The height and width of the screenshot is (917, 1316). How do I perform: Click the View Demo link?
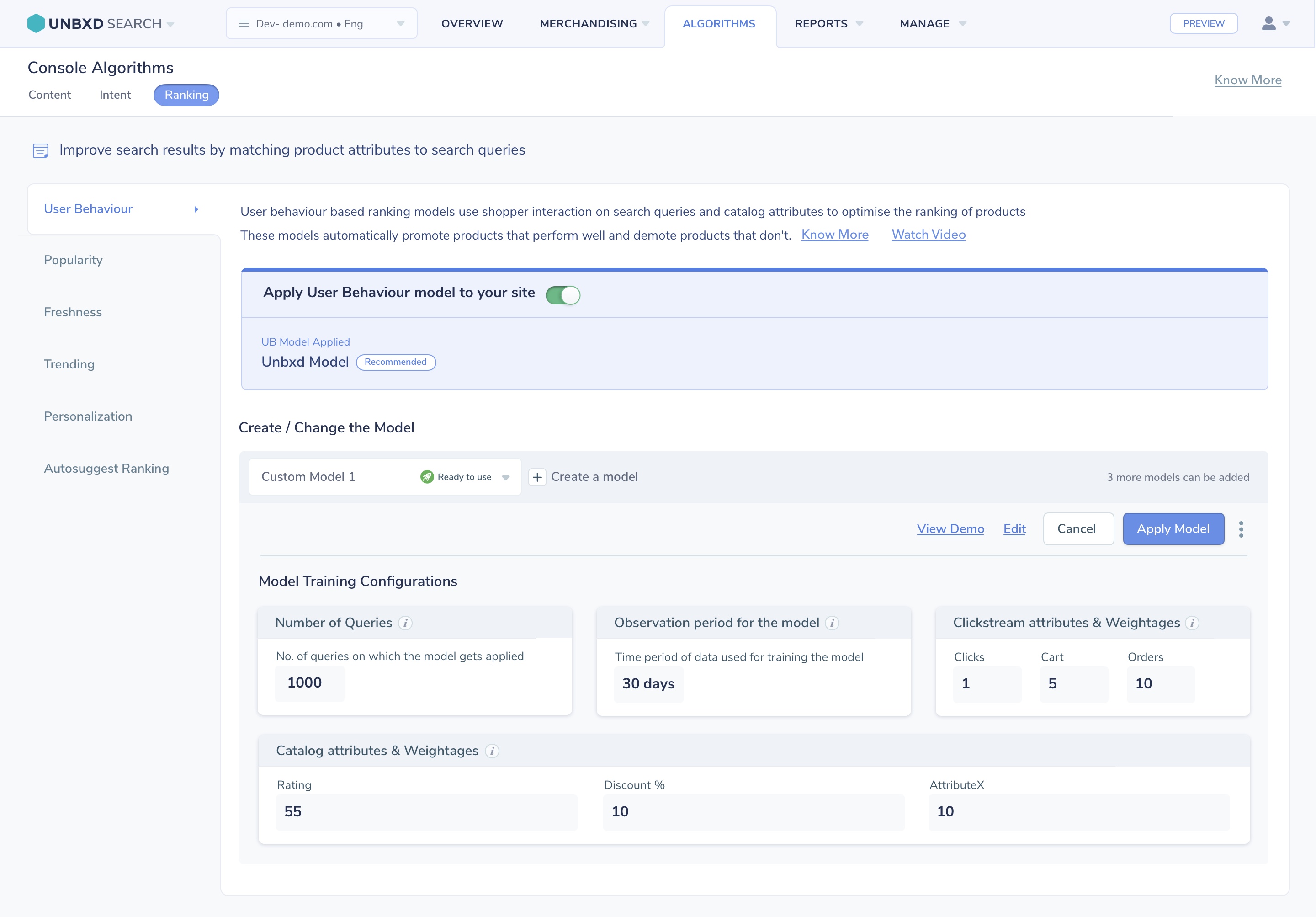[950, 529]
